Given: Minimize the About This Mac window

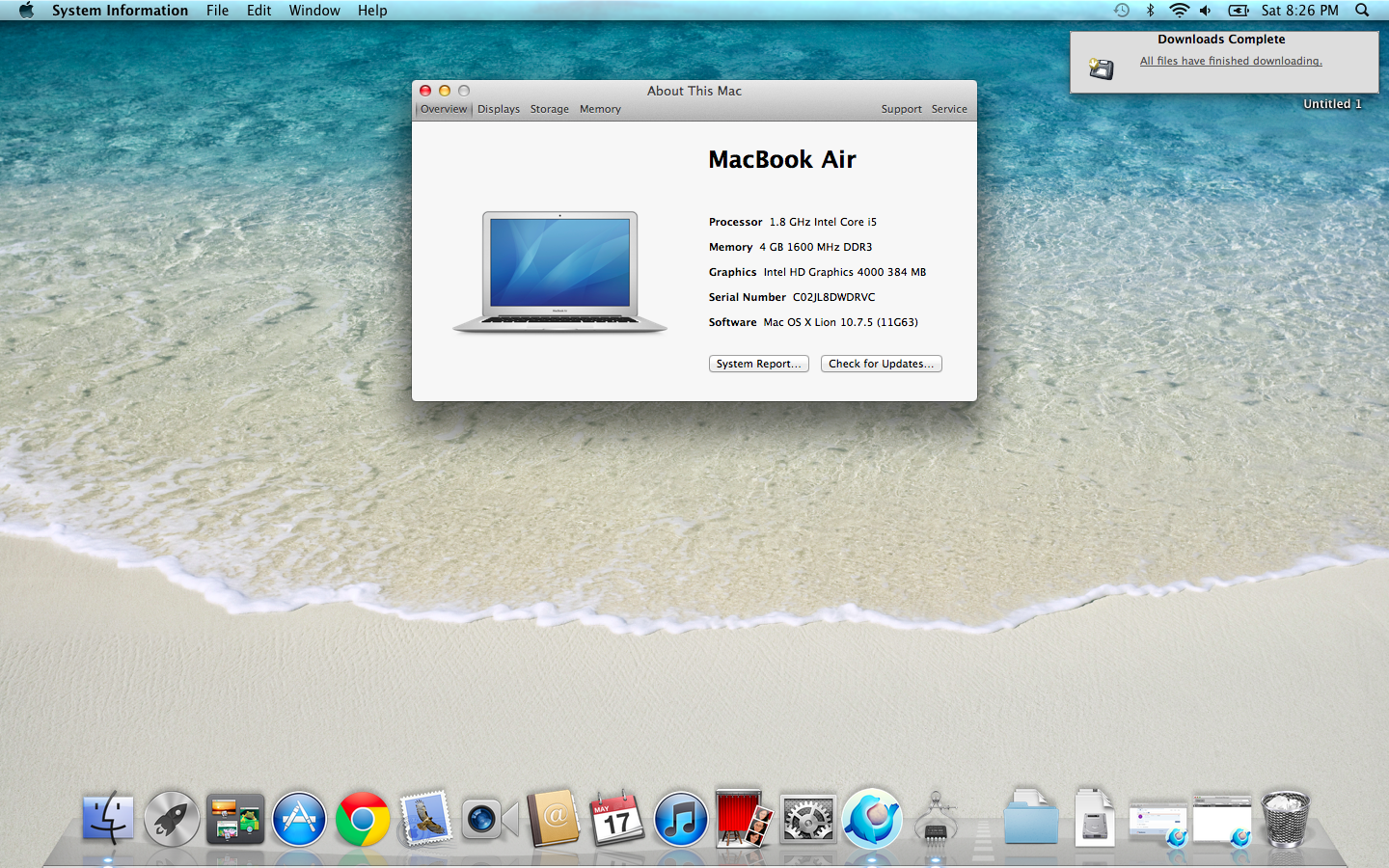Looking at the screenshot, I should point(445,91).
